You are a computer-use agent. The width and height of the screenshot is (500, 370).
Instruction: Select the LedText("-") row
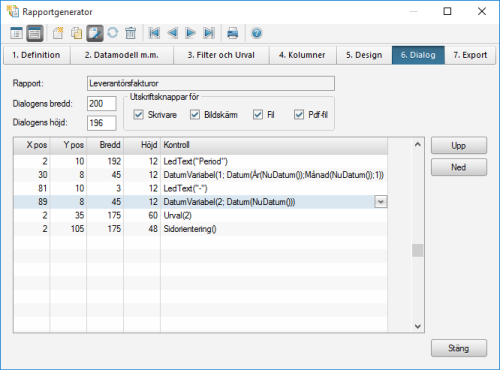(200, 188)
